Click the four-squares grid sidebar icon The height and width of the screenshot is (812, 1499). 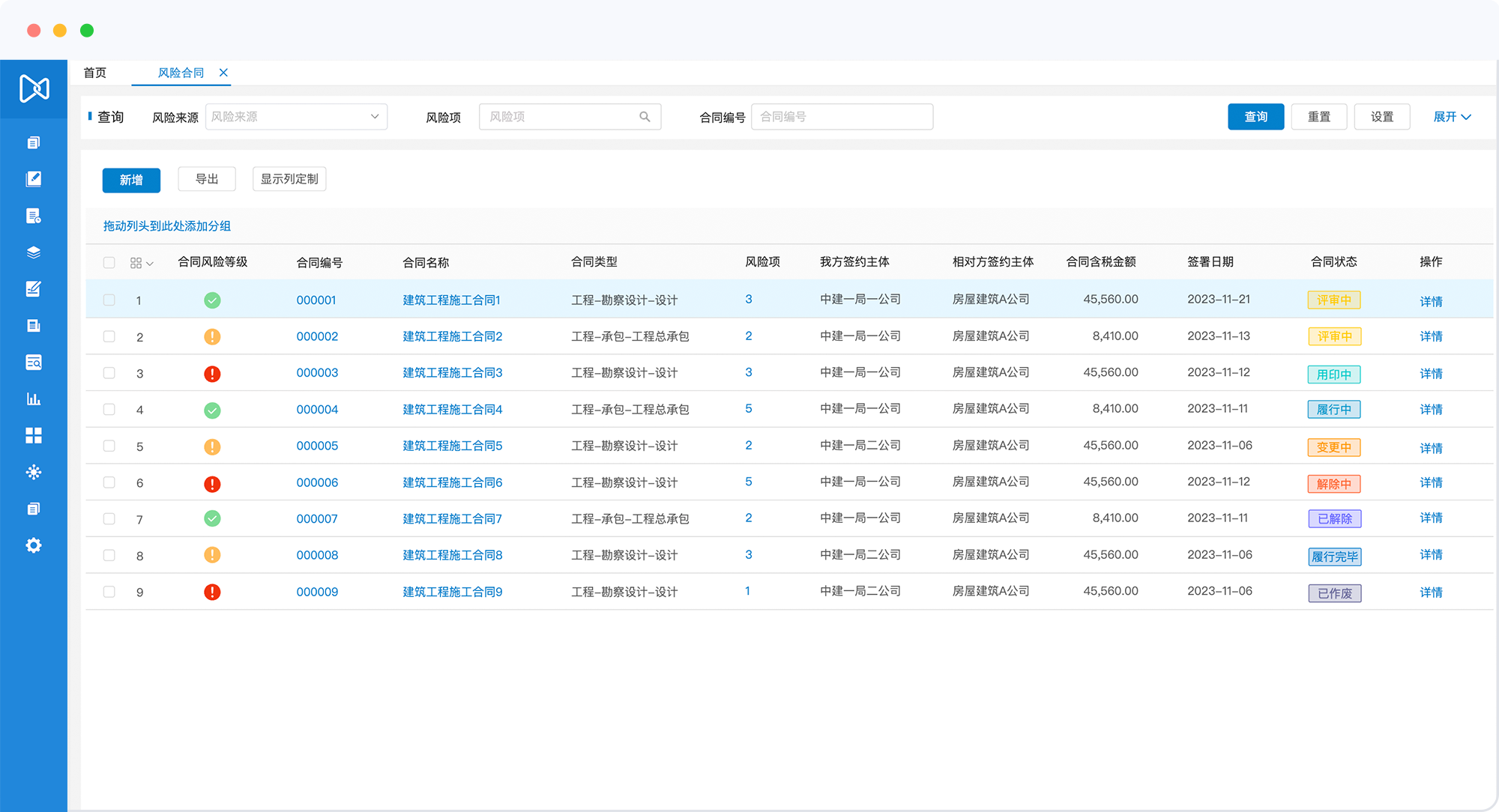pos(34,436)
